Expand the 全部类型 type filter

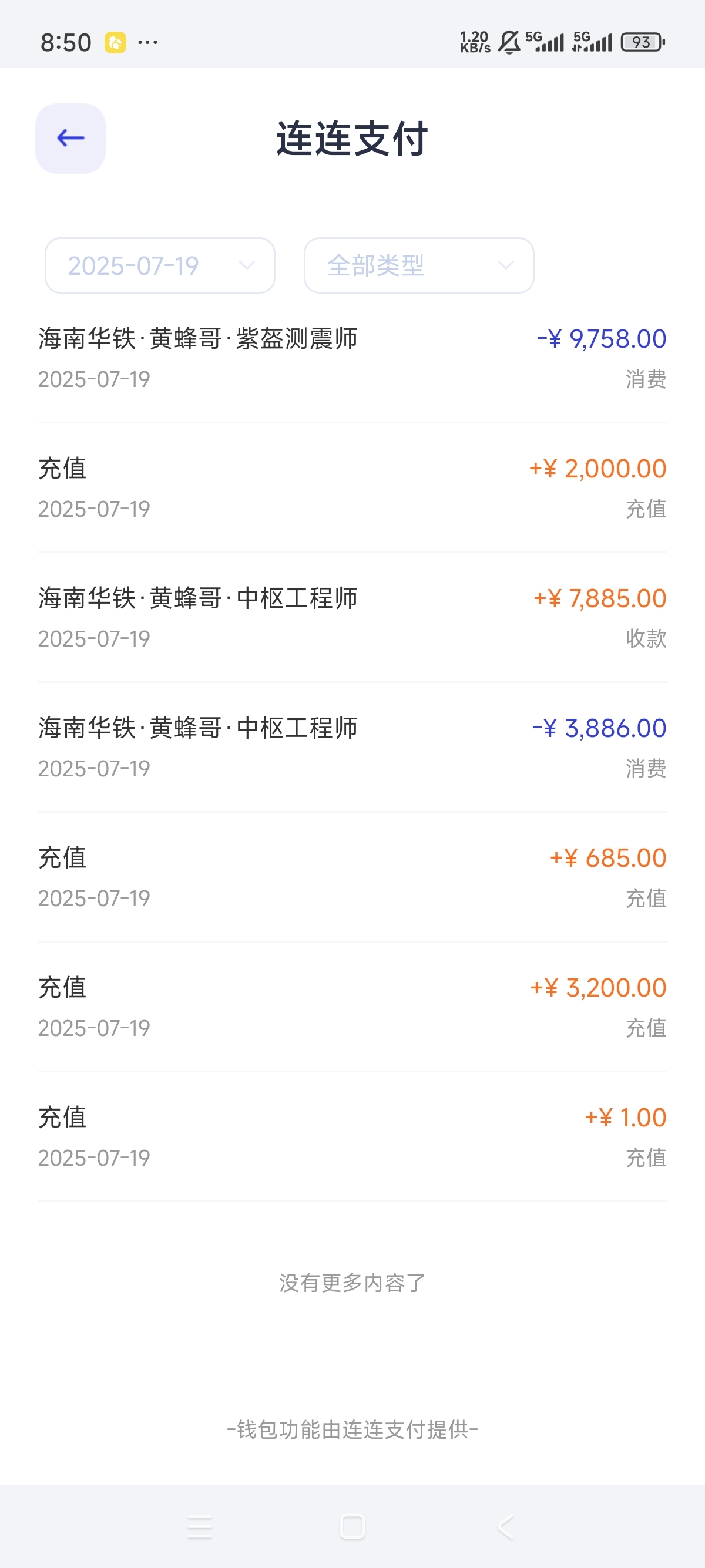[x=419, y=265]
